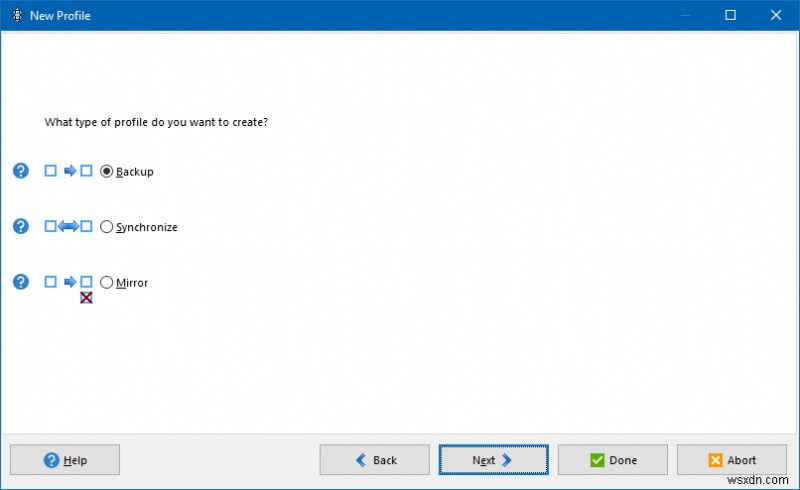Maximize the New Profile window

(x=730, y=15)
